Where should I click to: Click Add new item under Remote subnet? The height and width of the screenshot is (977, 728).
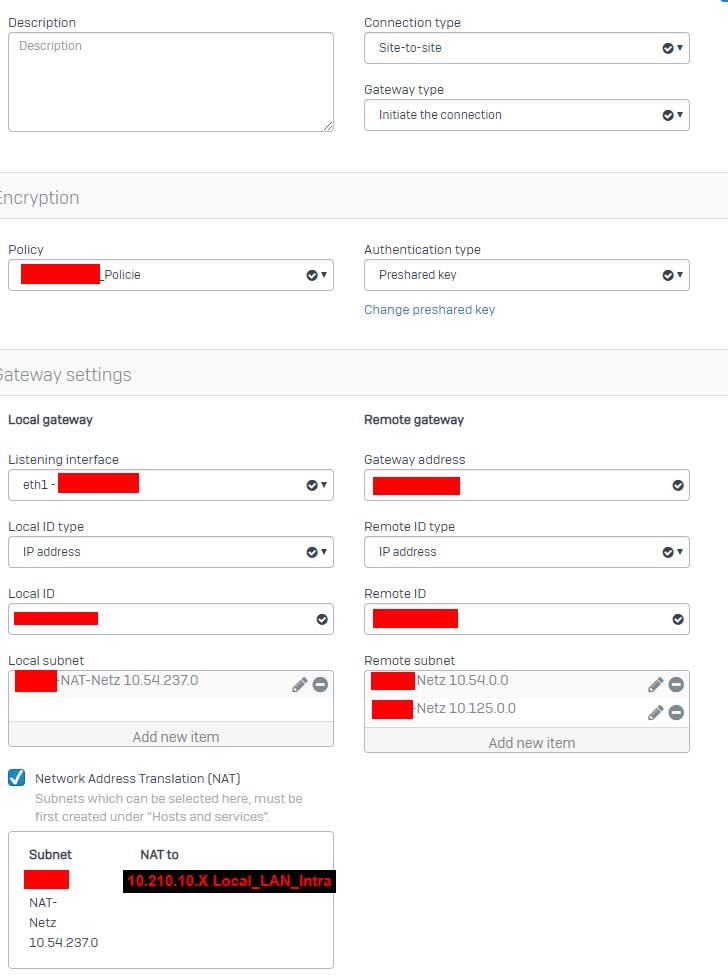tap(531, 743)
